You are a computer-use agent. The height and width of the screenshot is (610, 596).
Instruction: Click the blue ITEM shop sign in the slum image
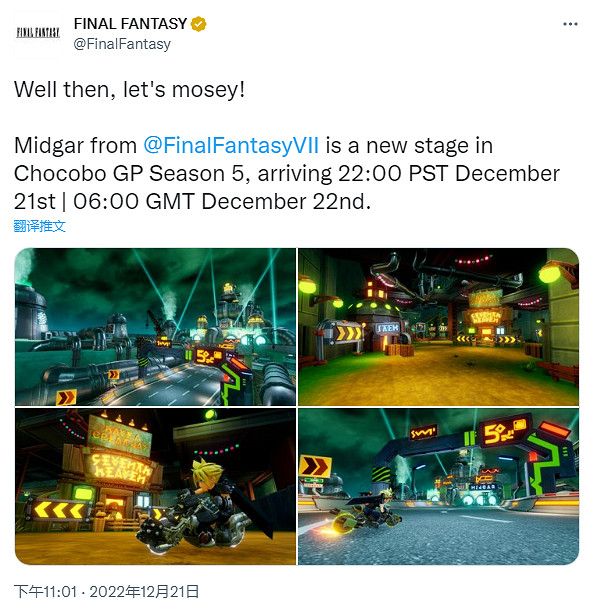click(x=388, y=328)
